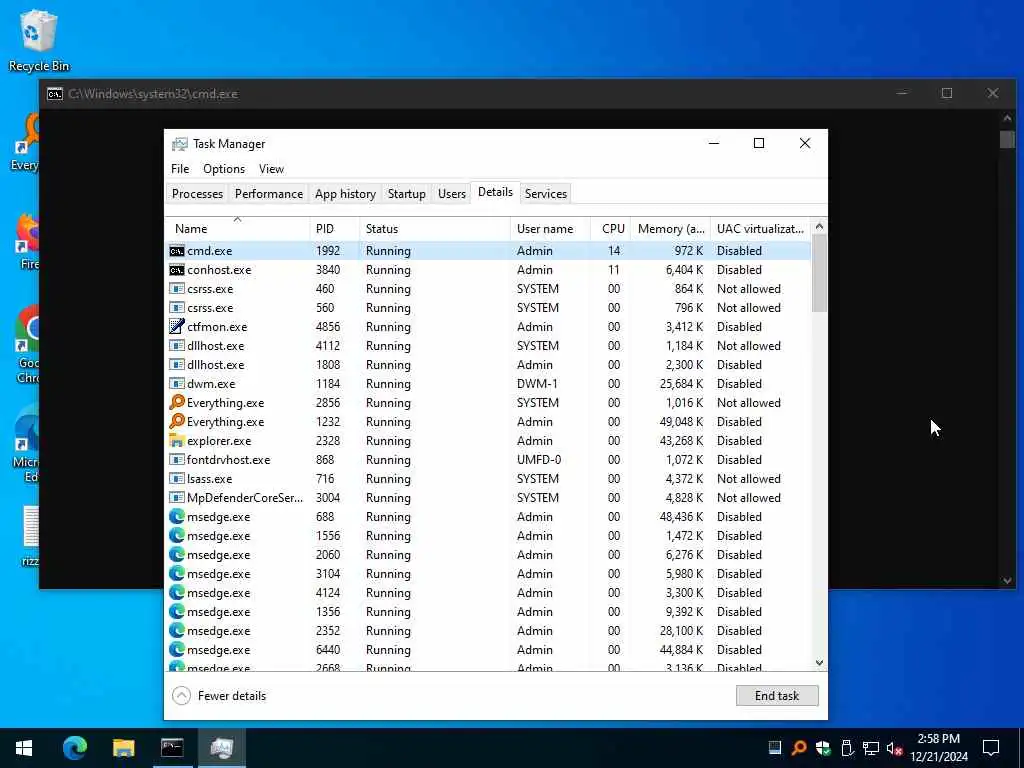Sort by the PID column header

click(x=334, y=229)
